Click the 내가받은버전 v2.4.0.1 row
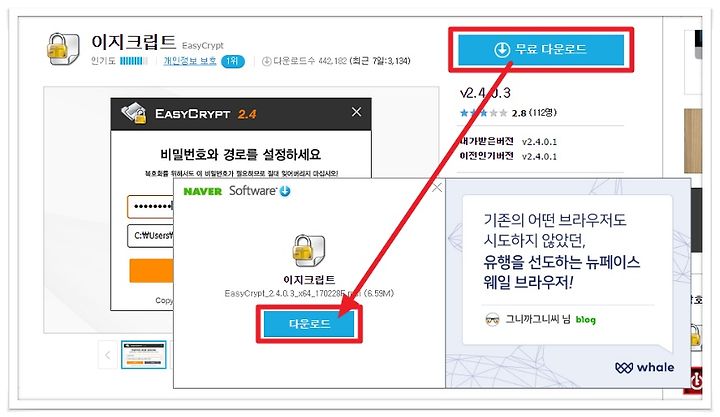 pyautogui.click(x=508, y=141)
